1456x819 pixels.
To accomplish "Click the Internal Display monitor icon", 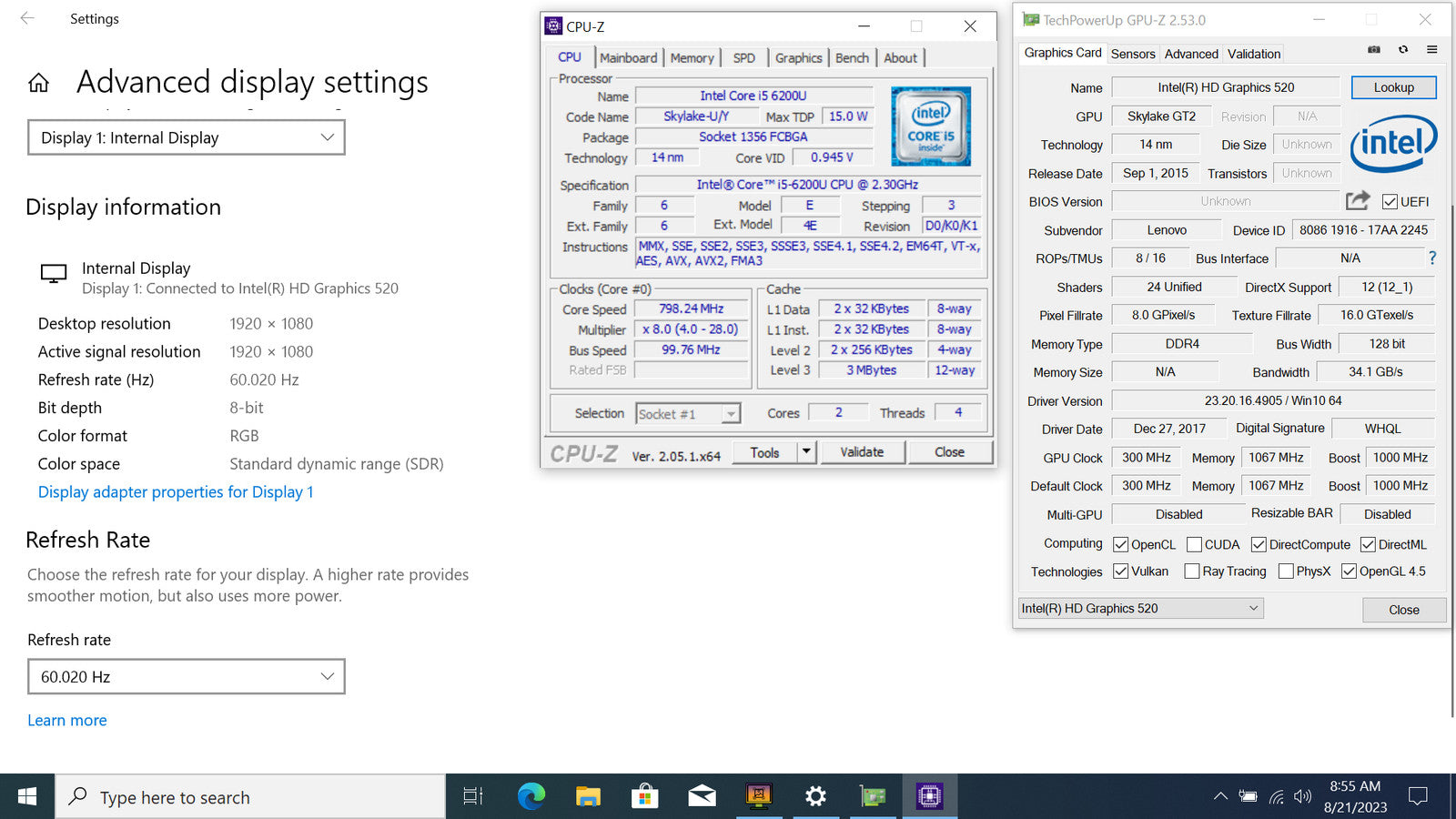I will (x=54, y=273).
